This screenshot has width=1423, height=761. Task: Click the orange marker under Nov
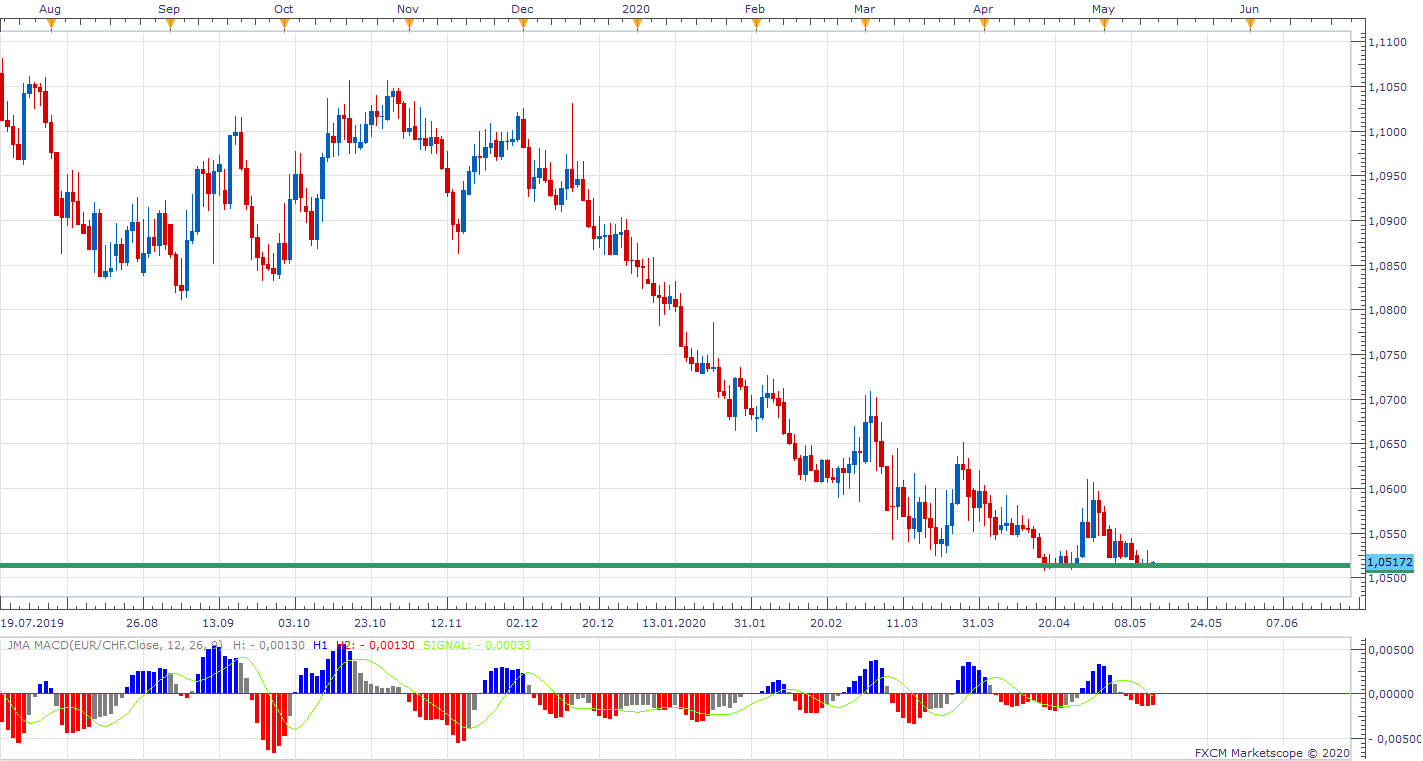point(409,24)
